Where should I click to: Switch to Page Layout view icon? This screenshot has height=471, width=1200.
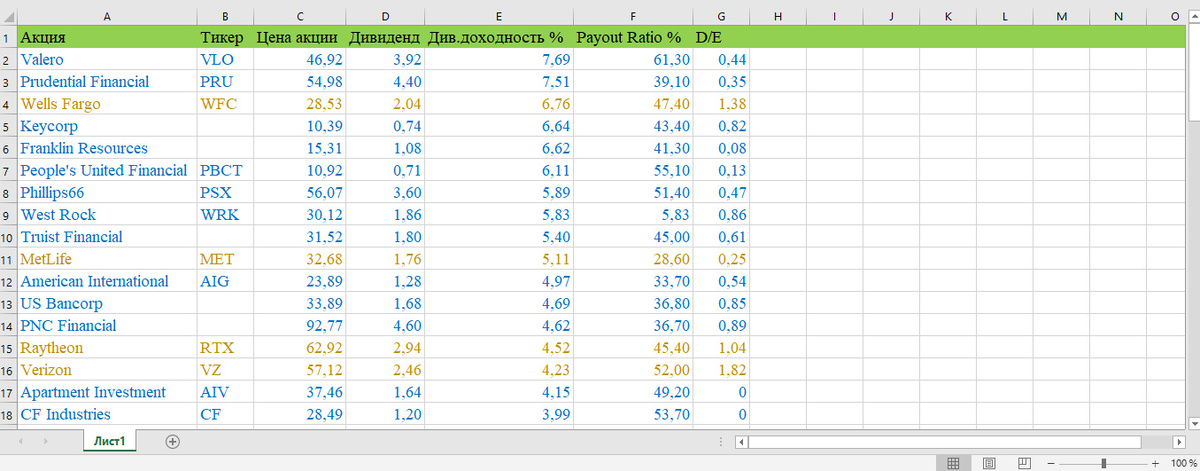989,463
